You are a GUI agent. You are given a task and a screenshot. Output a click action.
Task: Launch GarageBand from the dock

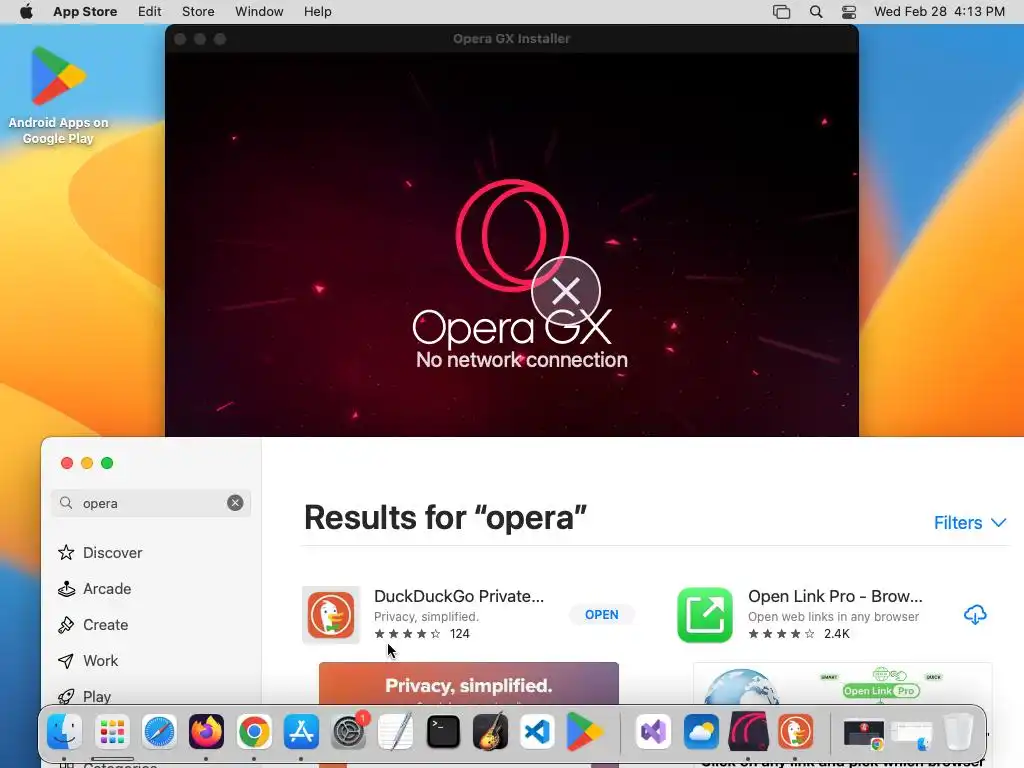(490, 732)
